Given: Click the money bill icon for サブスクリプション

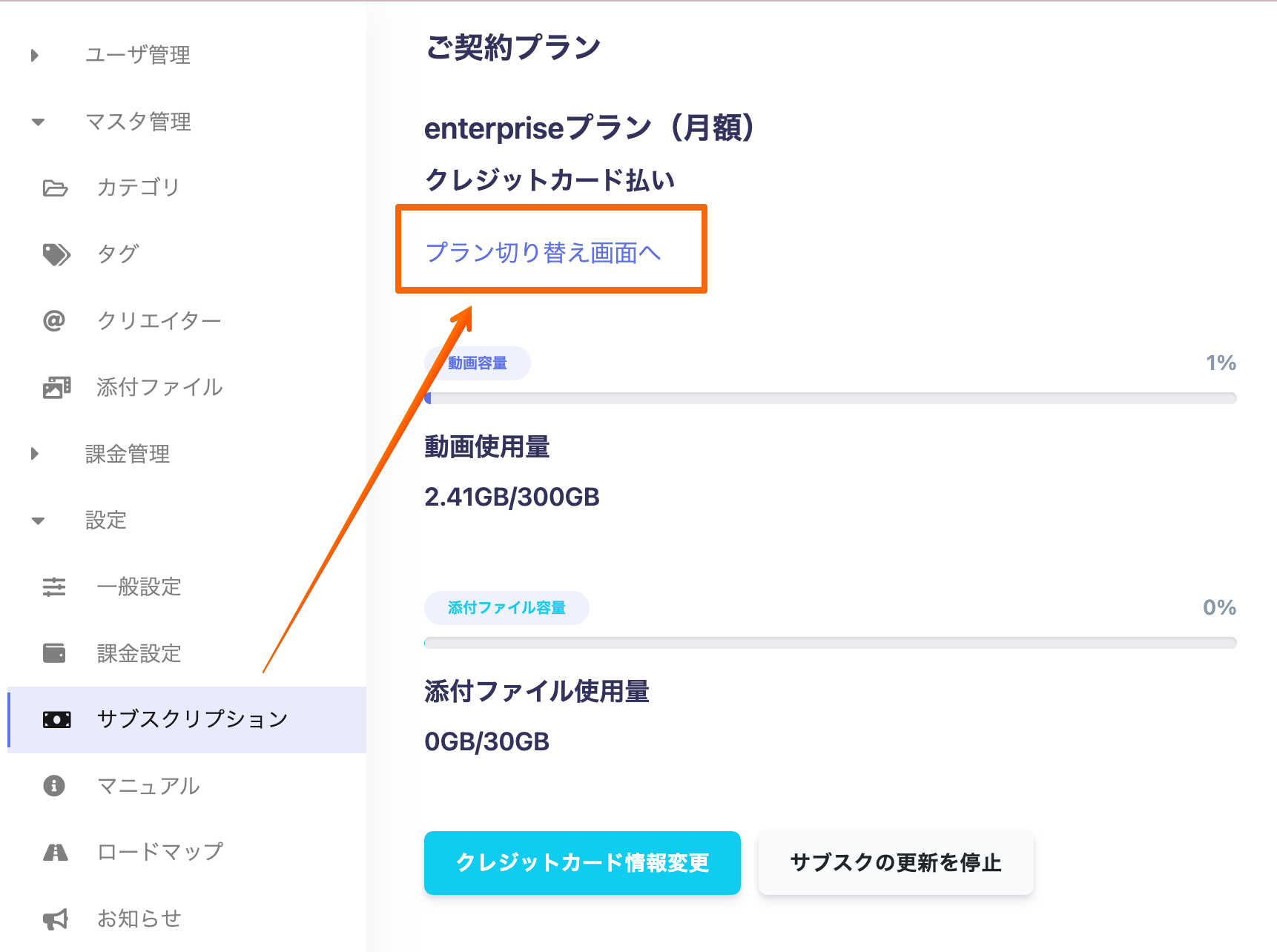Looking at the screenshot, I should [x=56, y=719].
